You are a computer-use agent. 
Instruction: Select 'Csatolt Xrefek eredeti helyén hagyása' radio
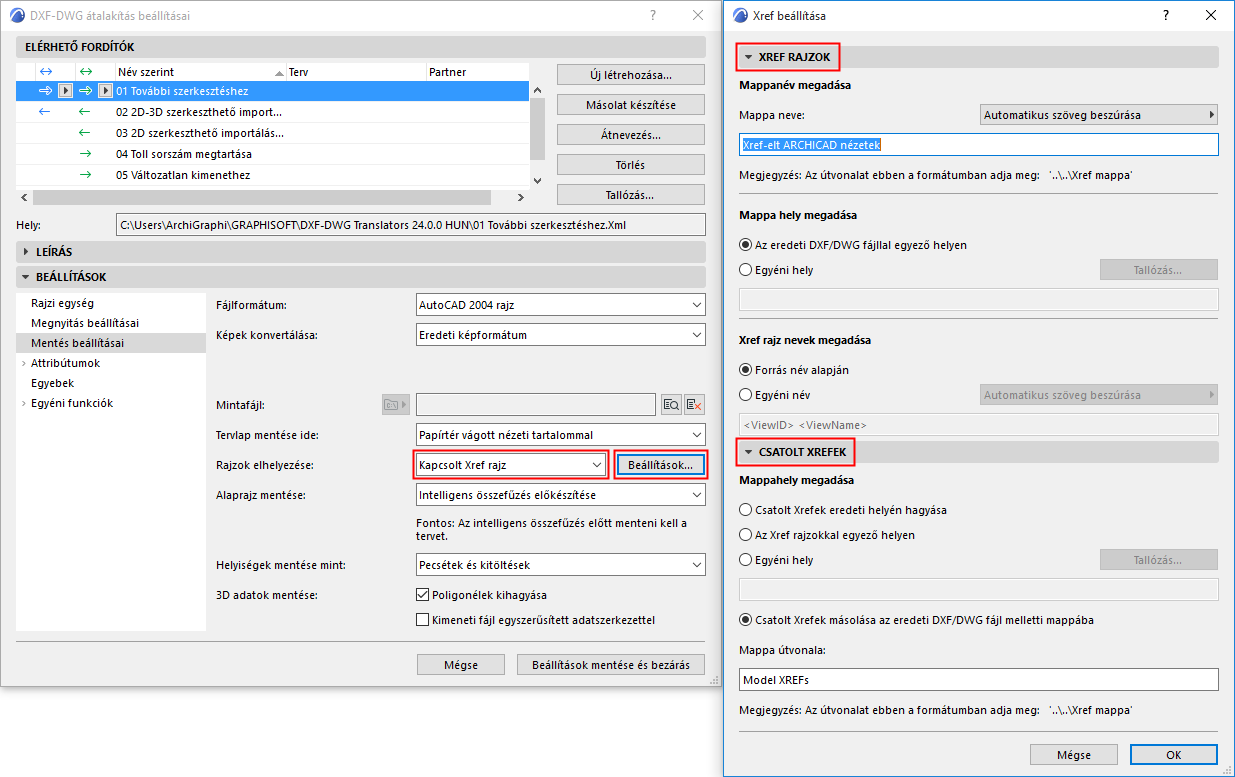click(745, 510)
